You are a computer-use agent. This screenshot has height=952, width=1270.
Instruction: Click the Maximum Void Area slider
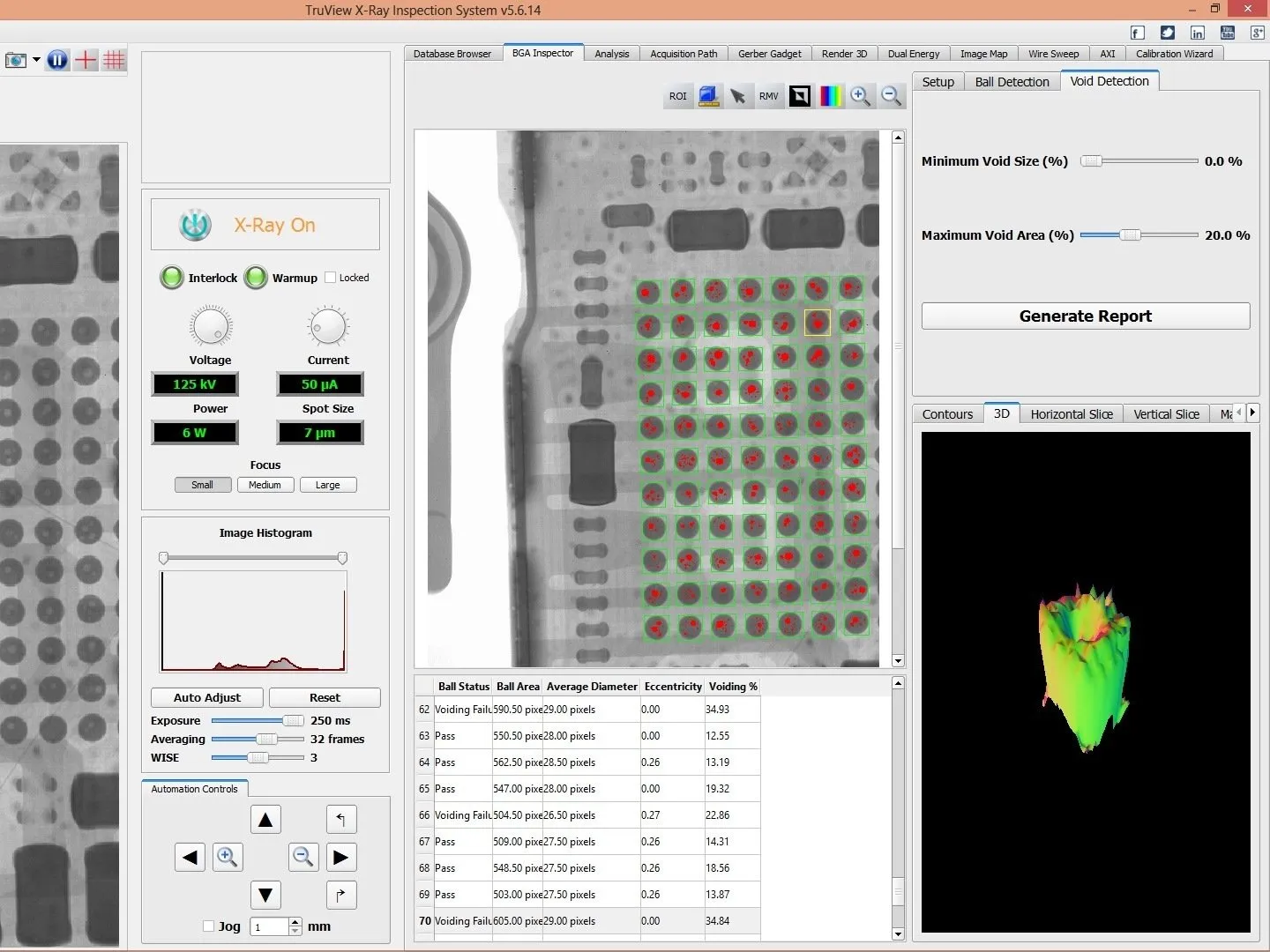click(1131, 235)
